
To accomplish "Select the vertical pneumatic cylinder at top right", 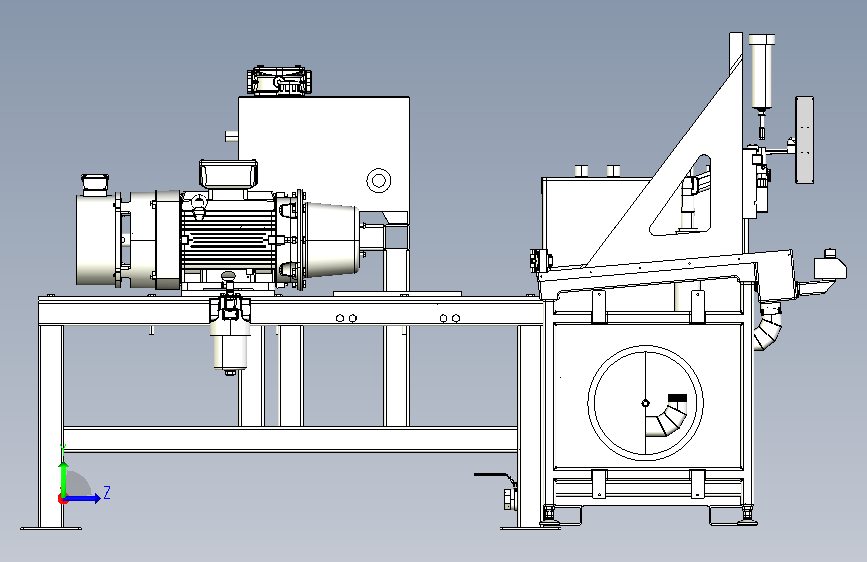I will (x=761, y=72).
